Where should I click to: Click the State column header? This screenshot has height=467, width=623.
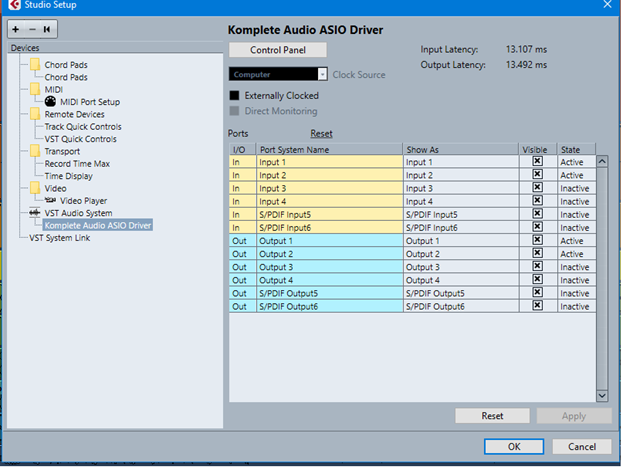[576, 149]
